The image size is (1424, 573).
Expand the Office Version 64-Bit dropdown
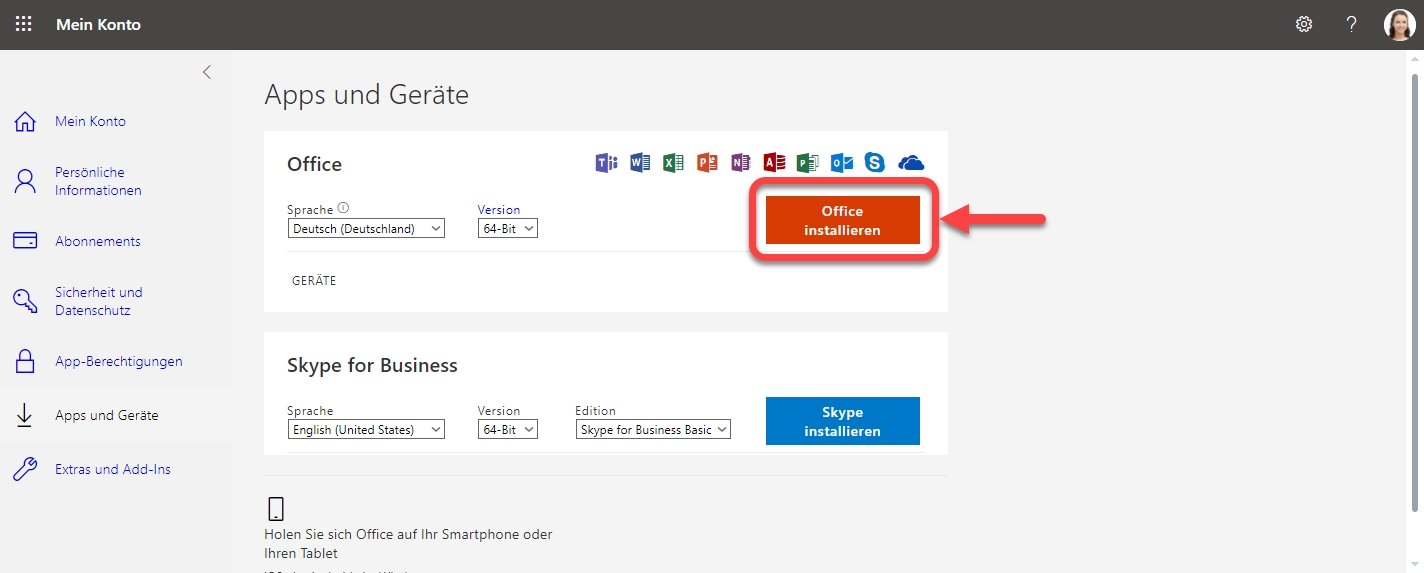pyautogui.click(x=508, y=229)
